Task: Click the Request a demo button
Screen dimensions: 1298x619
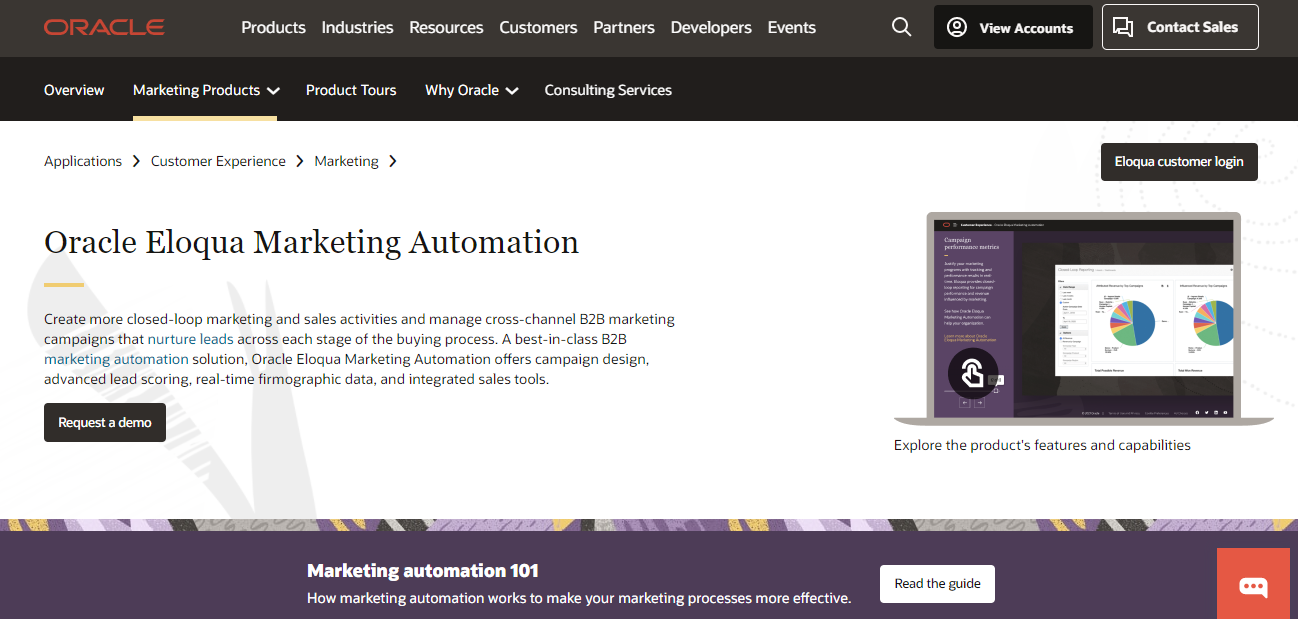Action: 105,422
